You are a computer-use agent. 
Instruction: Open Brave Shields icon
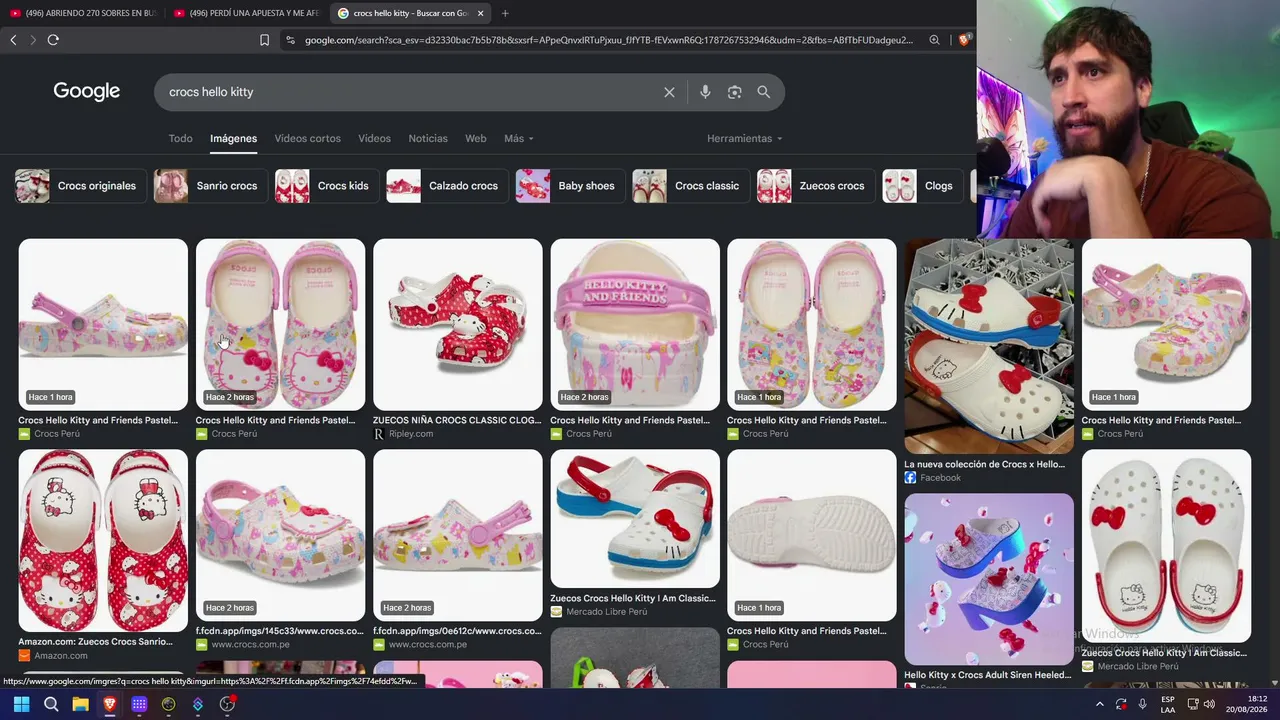[963, 40]
